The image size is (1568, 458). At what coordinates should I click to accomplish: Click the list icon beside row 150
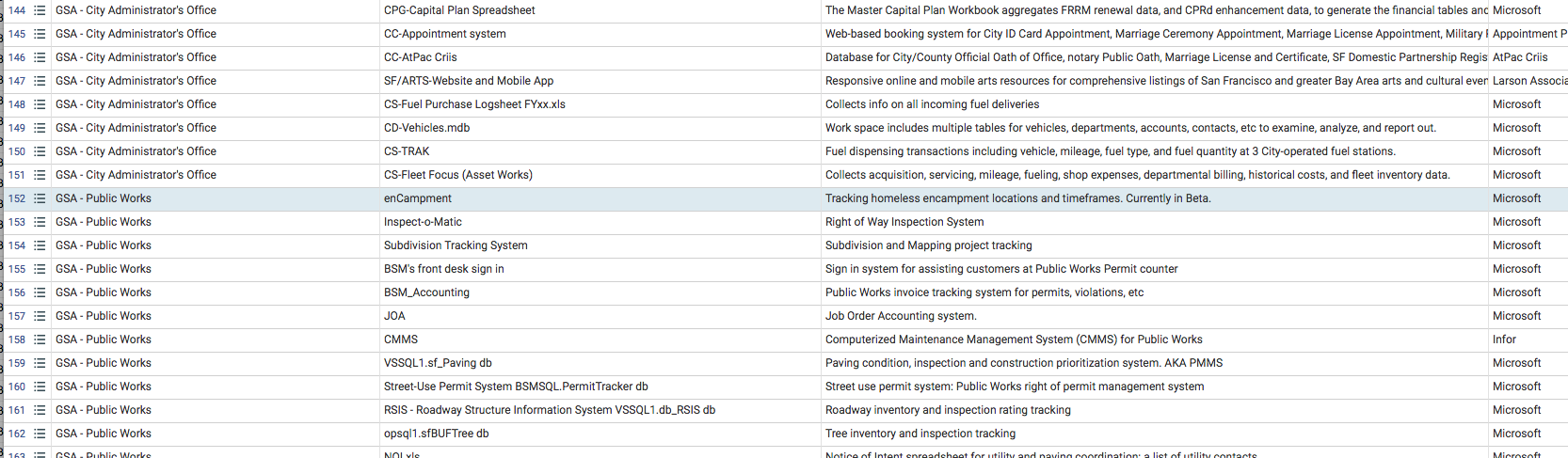[x=40, y=151]
